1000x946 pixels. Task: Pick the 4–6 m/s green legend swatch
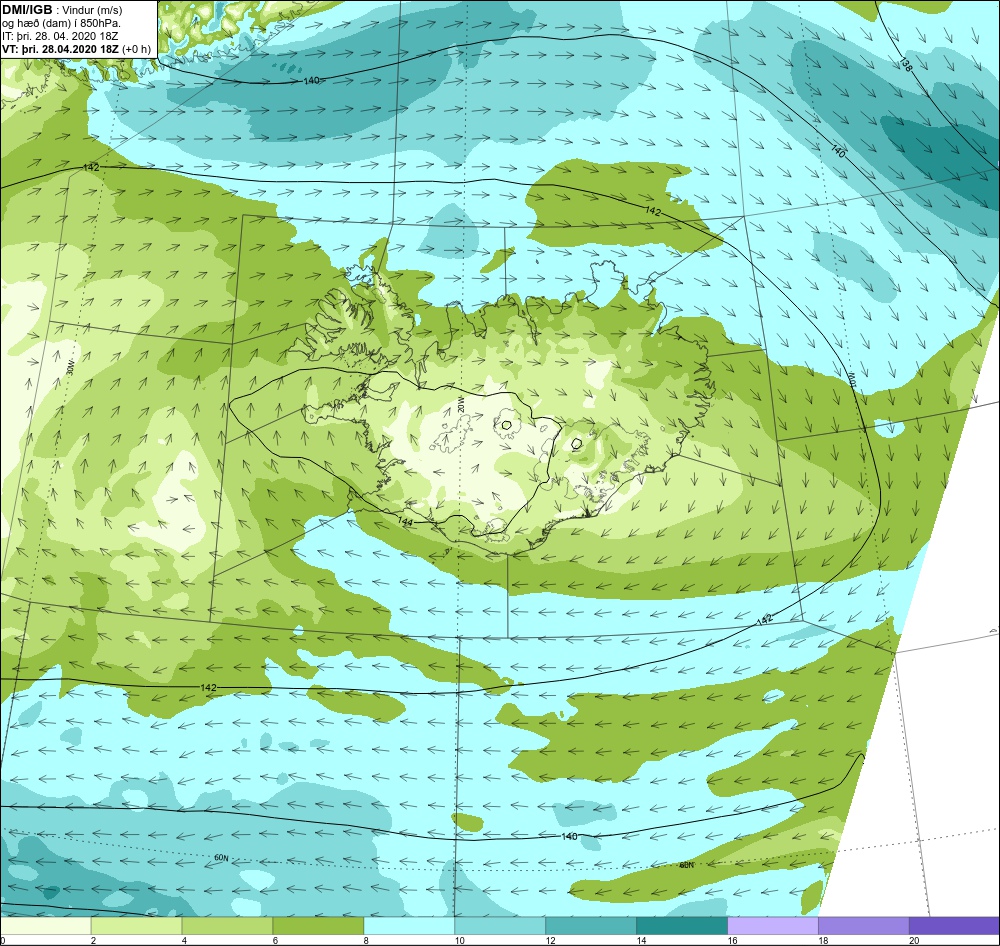tap(228, 925)
